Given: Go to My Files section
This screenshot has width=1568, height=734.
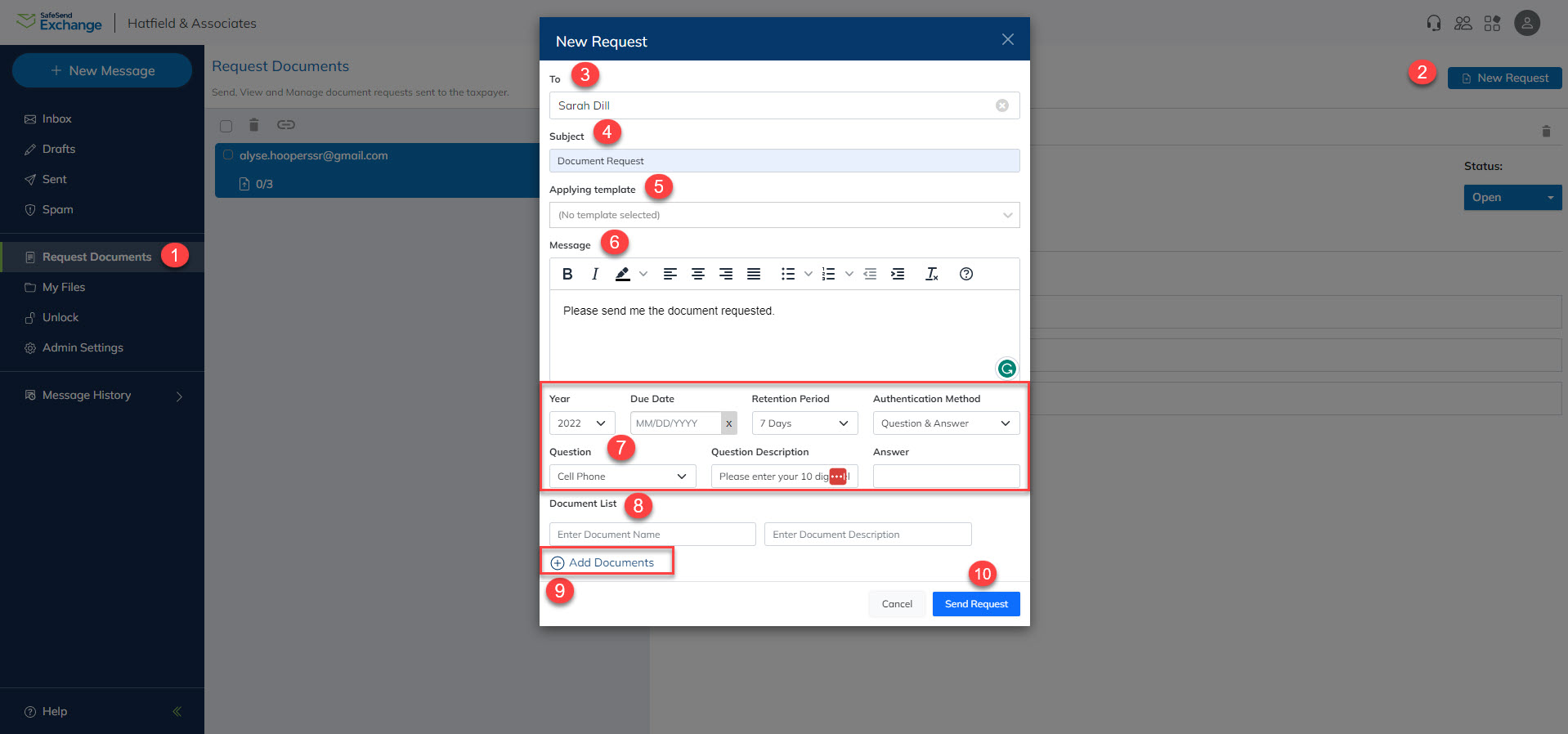Looking at the screenshot, I should click(63, 287).
